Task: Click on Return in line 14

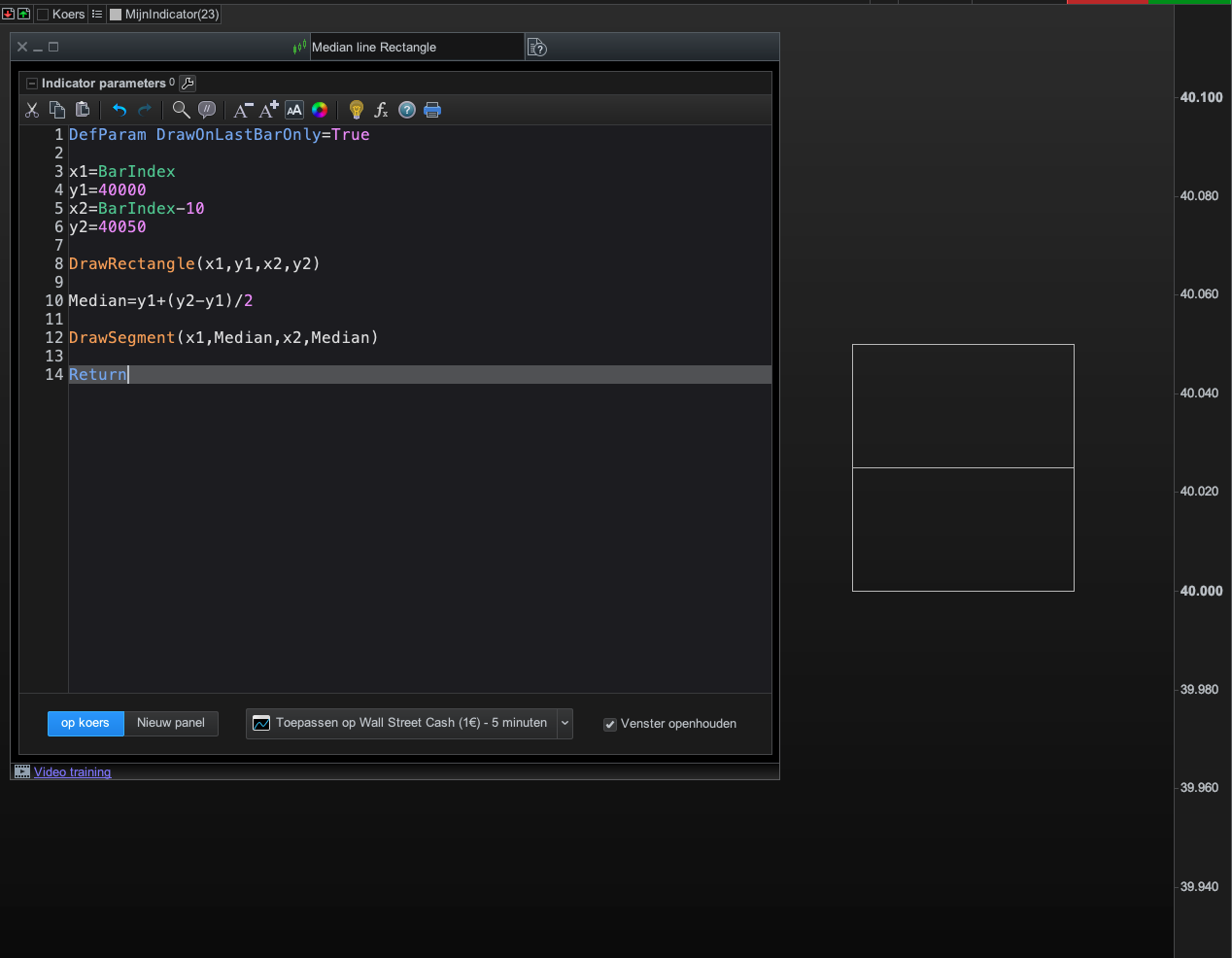Action: click(98, 374)
